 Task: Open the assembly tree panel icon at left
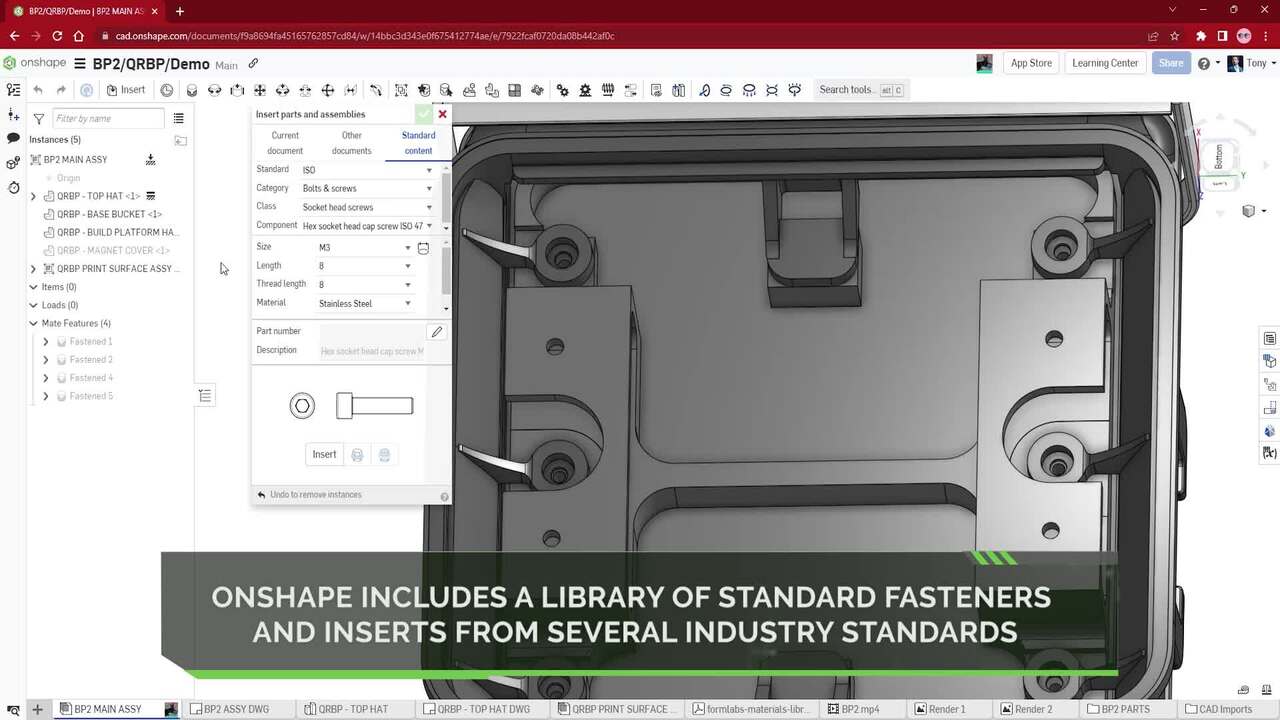[13, 90]
